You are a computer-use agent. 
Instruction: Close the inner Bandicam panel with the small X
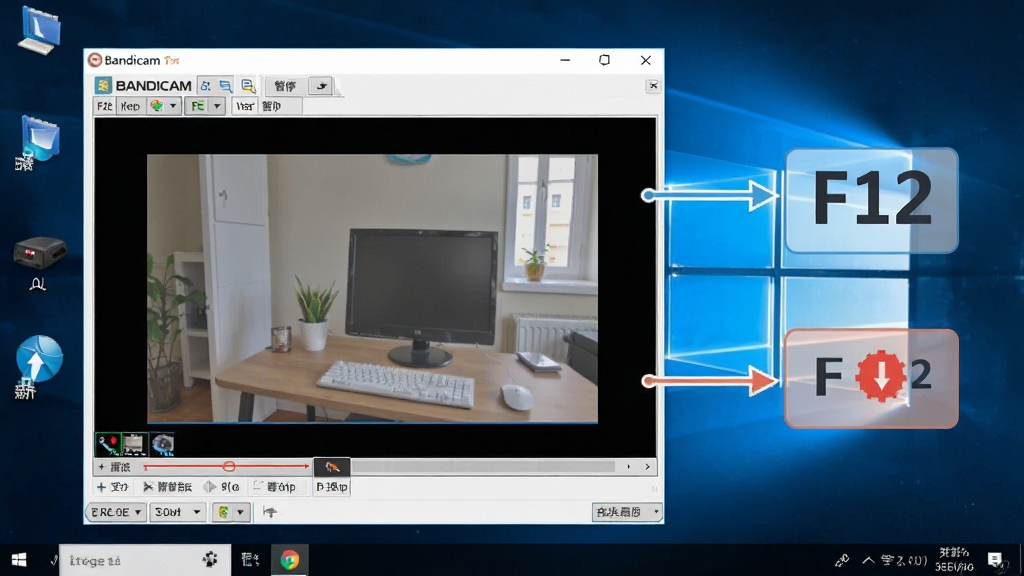tap(652, 86)
